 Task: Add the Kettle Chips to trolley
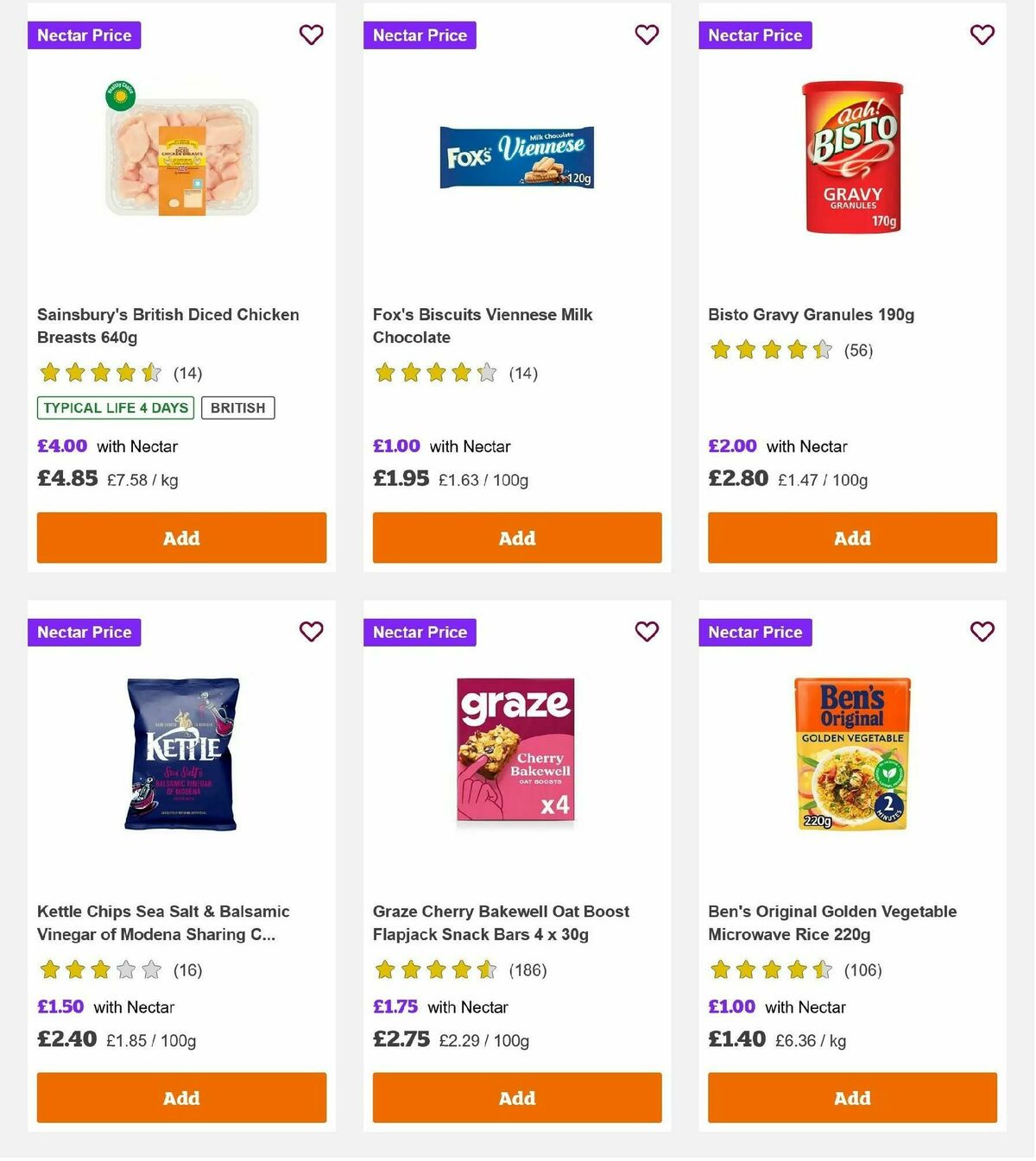pyautogui.click(x=181, y=1098)
